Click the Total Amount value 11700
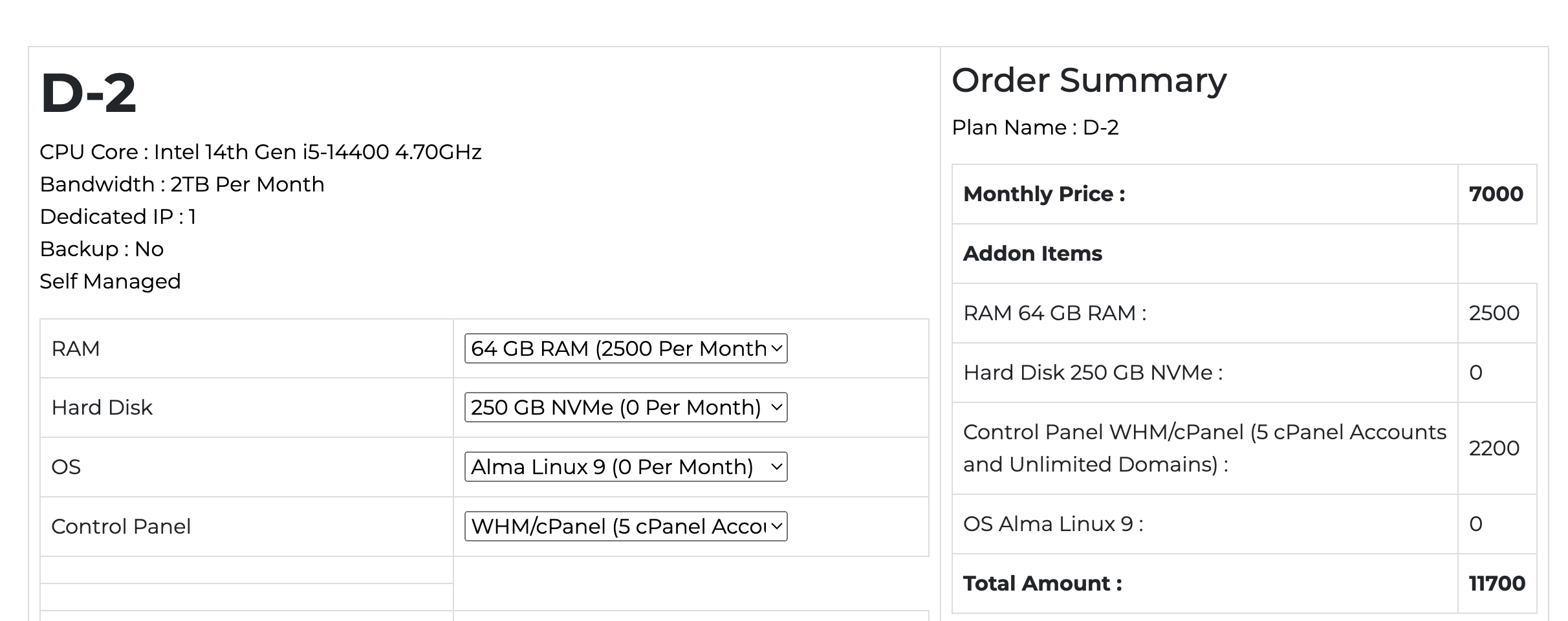Viewport: 1568px width, 621px height. coord(1496,583)
